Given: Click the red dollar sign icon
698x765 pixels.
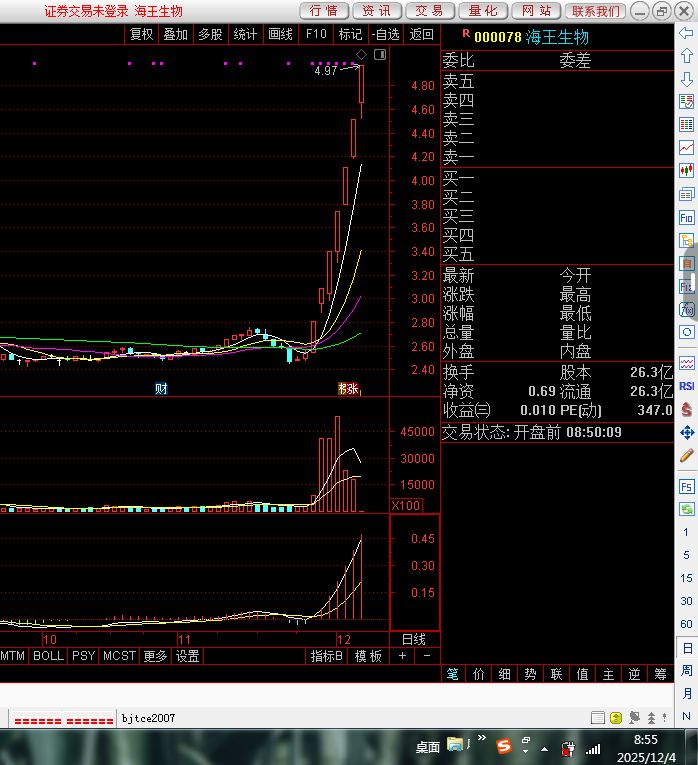Looking at the screenshot, I should [686, 409].
